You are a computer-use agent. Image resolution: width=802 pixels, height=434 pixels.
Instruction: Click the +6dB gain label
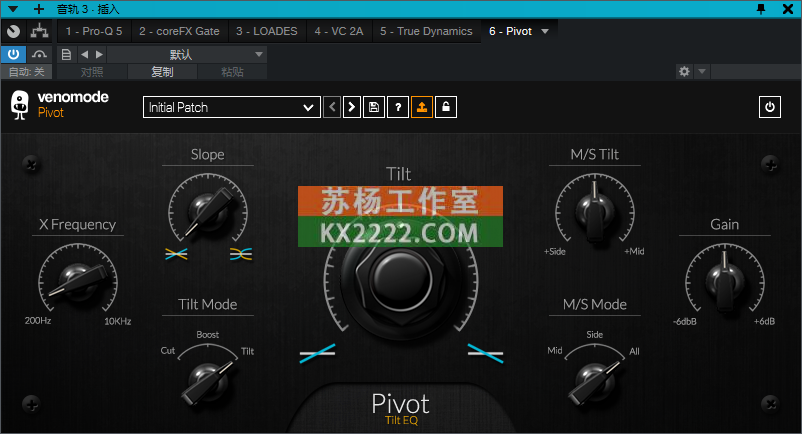pyautogui.click(x=764, y=322)
